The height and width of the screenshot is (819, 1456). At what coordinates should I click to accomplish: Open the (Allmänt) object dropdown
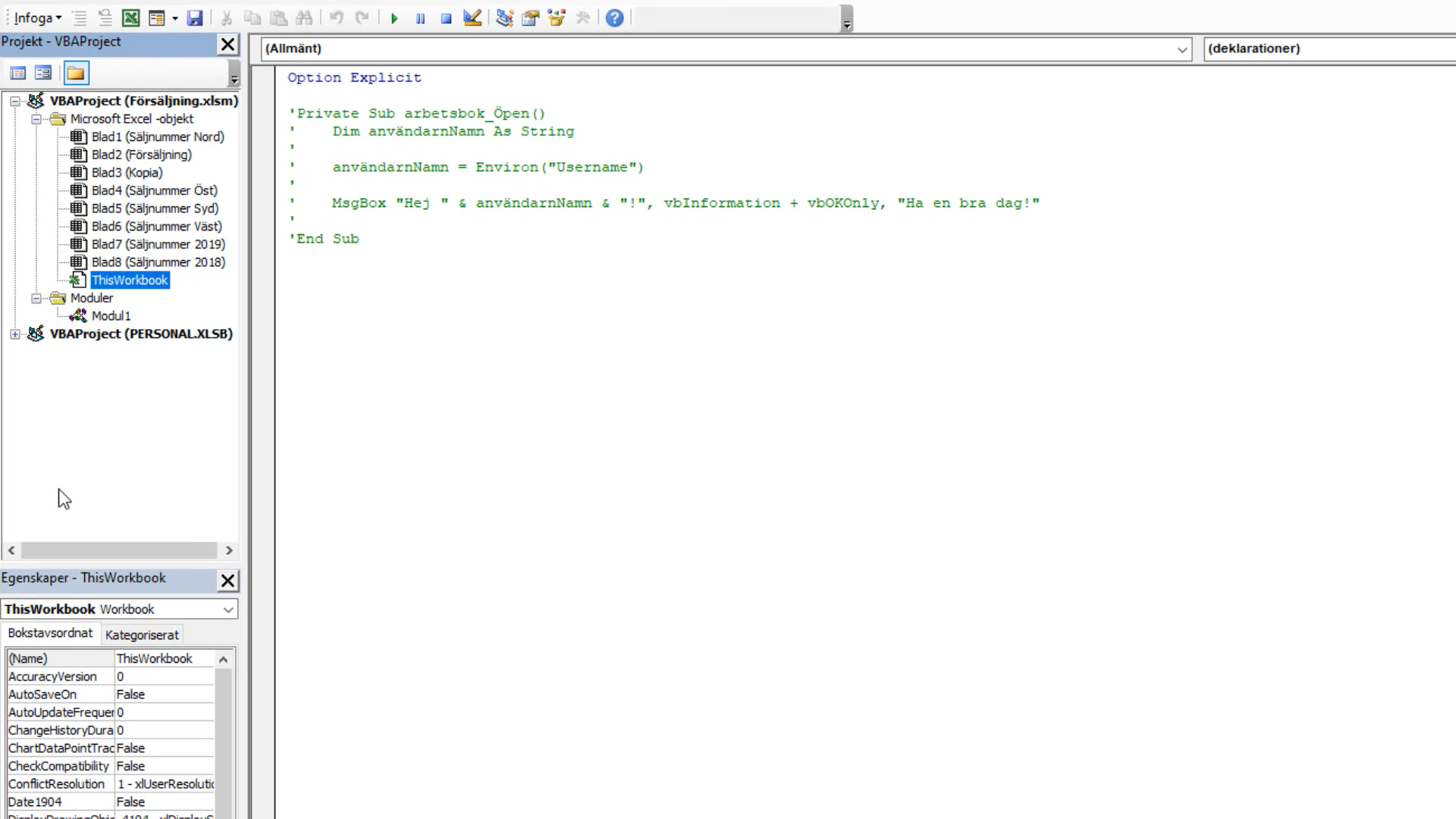(x=1181, y=49)
